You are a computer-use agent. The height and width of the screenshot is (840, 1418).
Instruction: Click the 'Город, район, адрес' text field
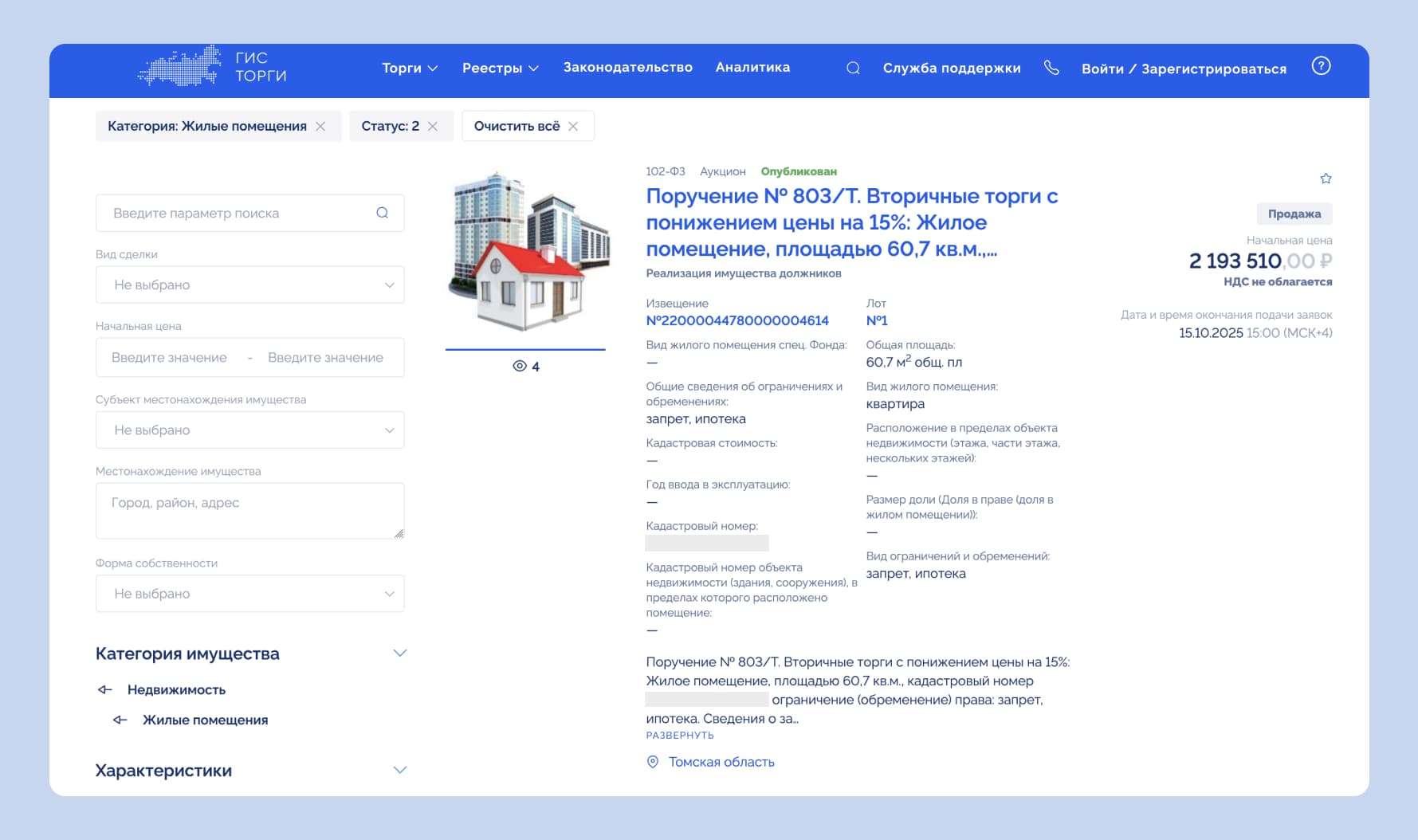[249, 511]
